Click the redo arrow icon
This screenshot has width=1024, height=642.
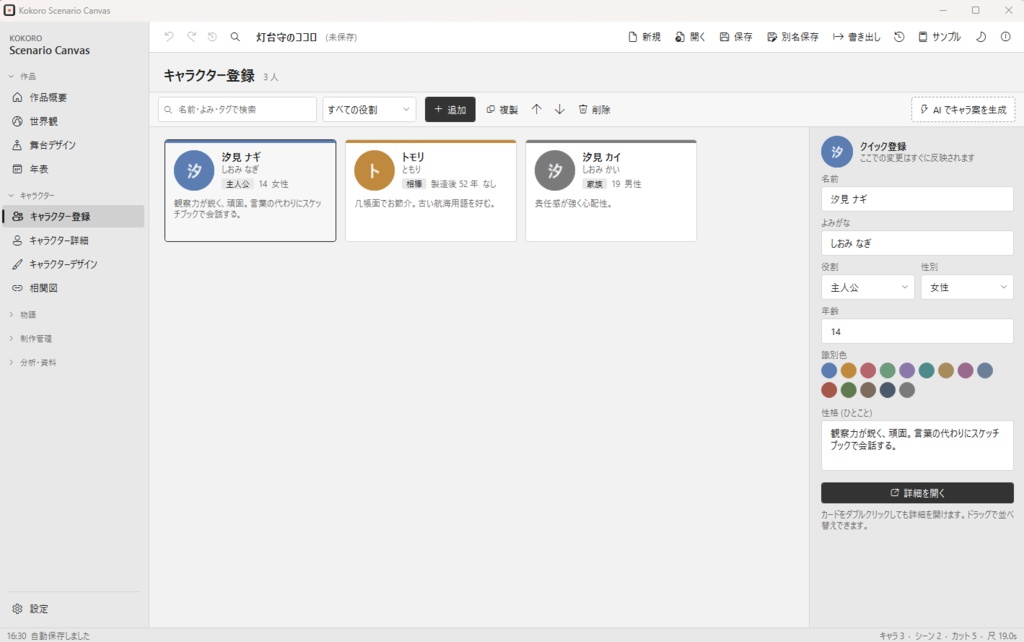191,37
